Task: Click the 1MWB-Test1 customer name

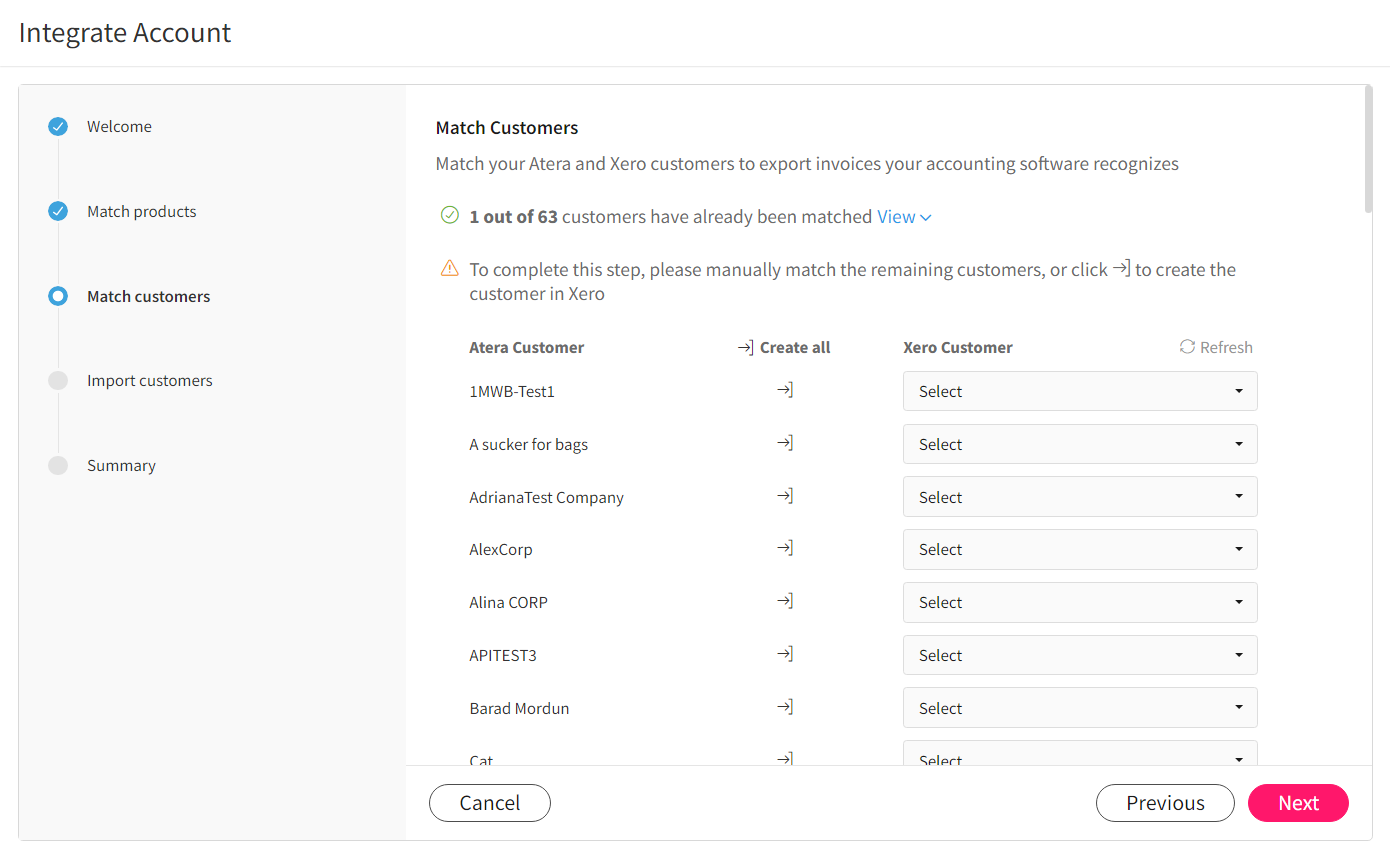Action: click(x=512, y=392)
